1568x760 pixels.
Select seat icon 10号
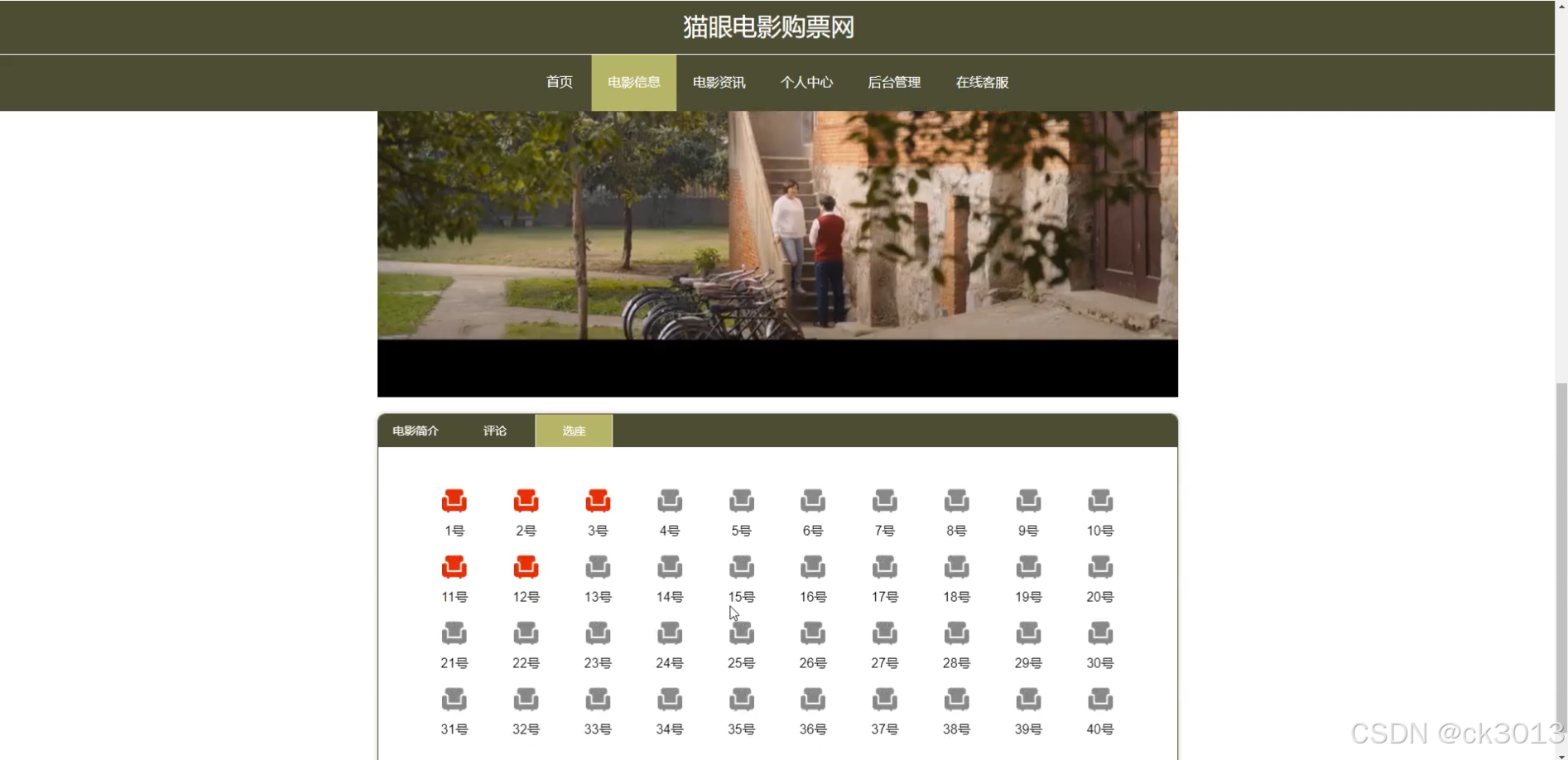tap(1100, 501)
